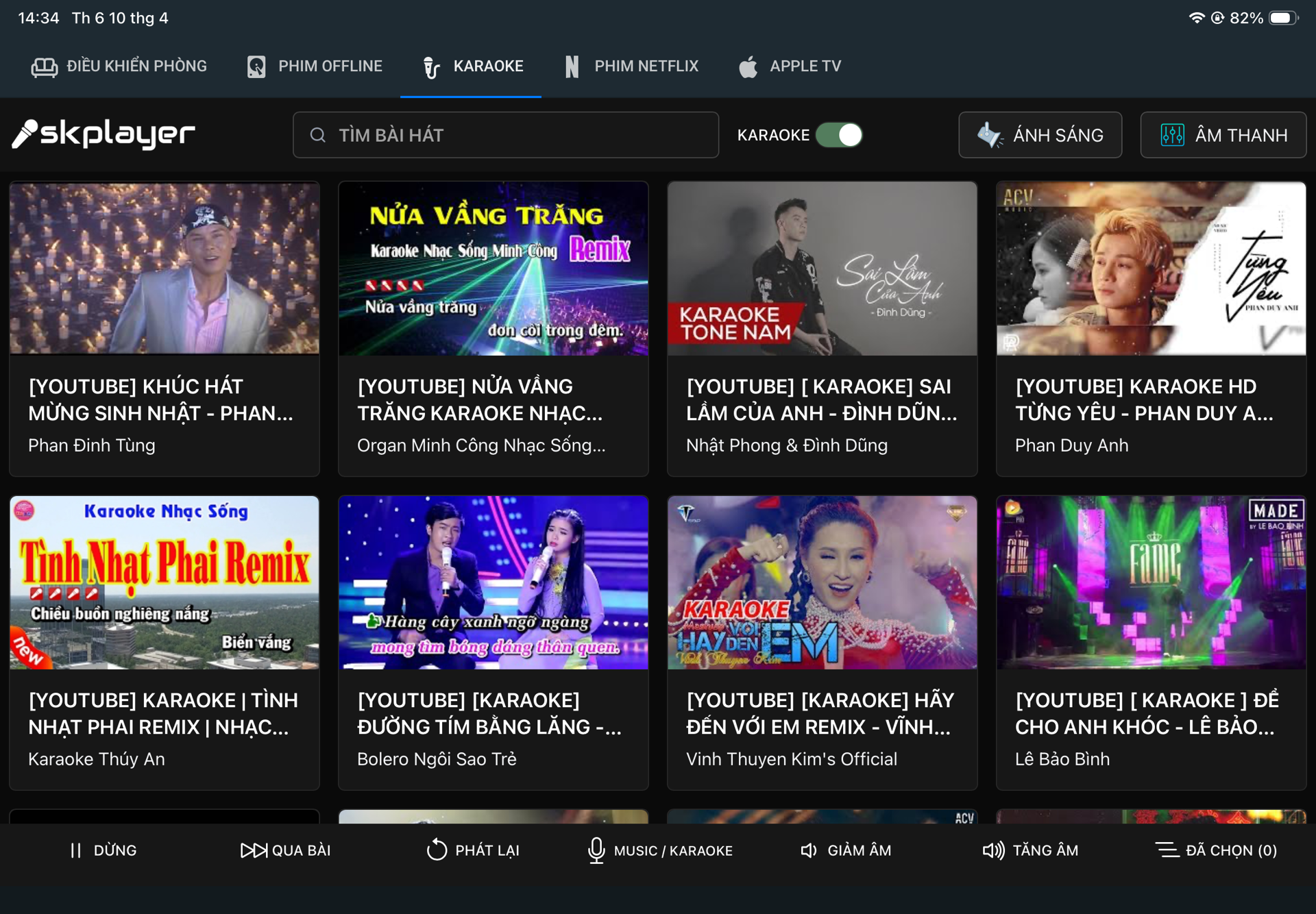1316x914 pixels.
Task: Choose Nửa Vầng Trăng karaoke thumbnail
Action: click(x=493, y=269)
